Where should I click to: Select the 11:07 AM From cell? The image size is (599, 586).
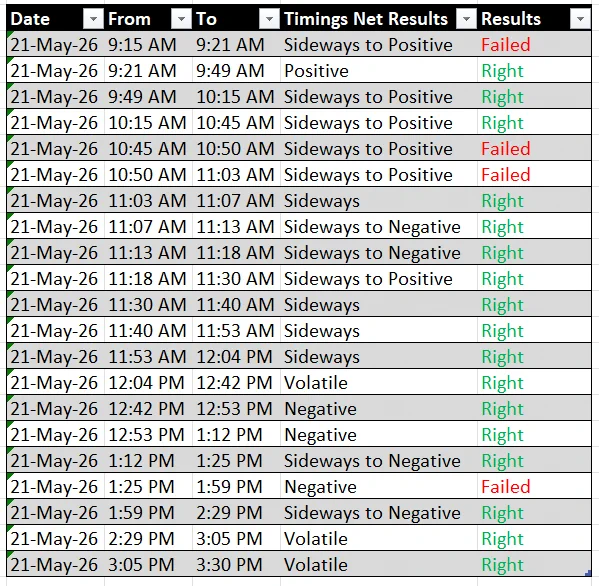[148, 227]
